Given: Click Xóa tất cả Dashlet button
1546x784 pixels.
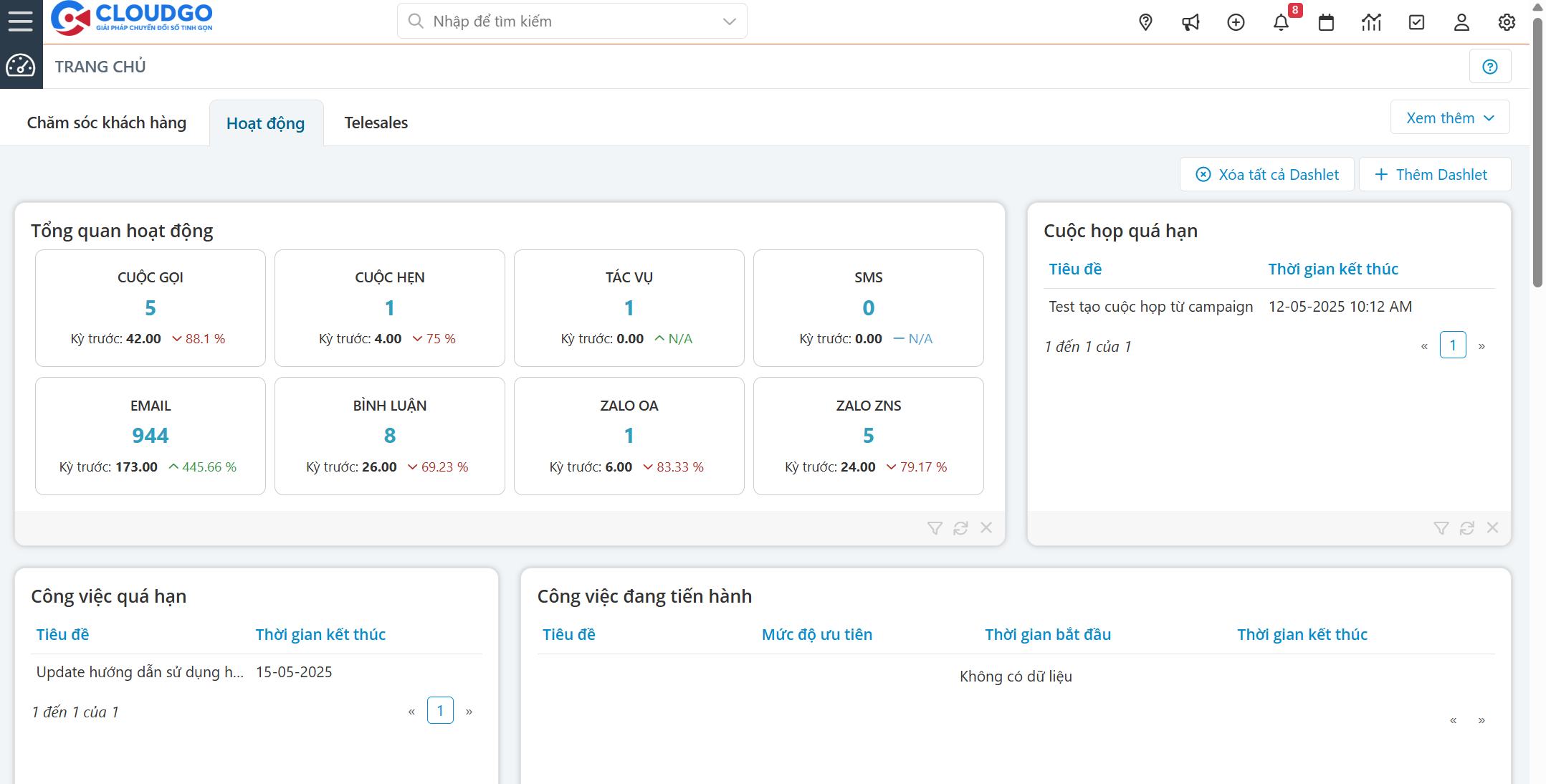Looking at the screenshot, I should tap(1266, 174).
